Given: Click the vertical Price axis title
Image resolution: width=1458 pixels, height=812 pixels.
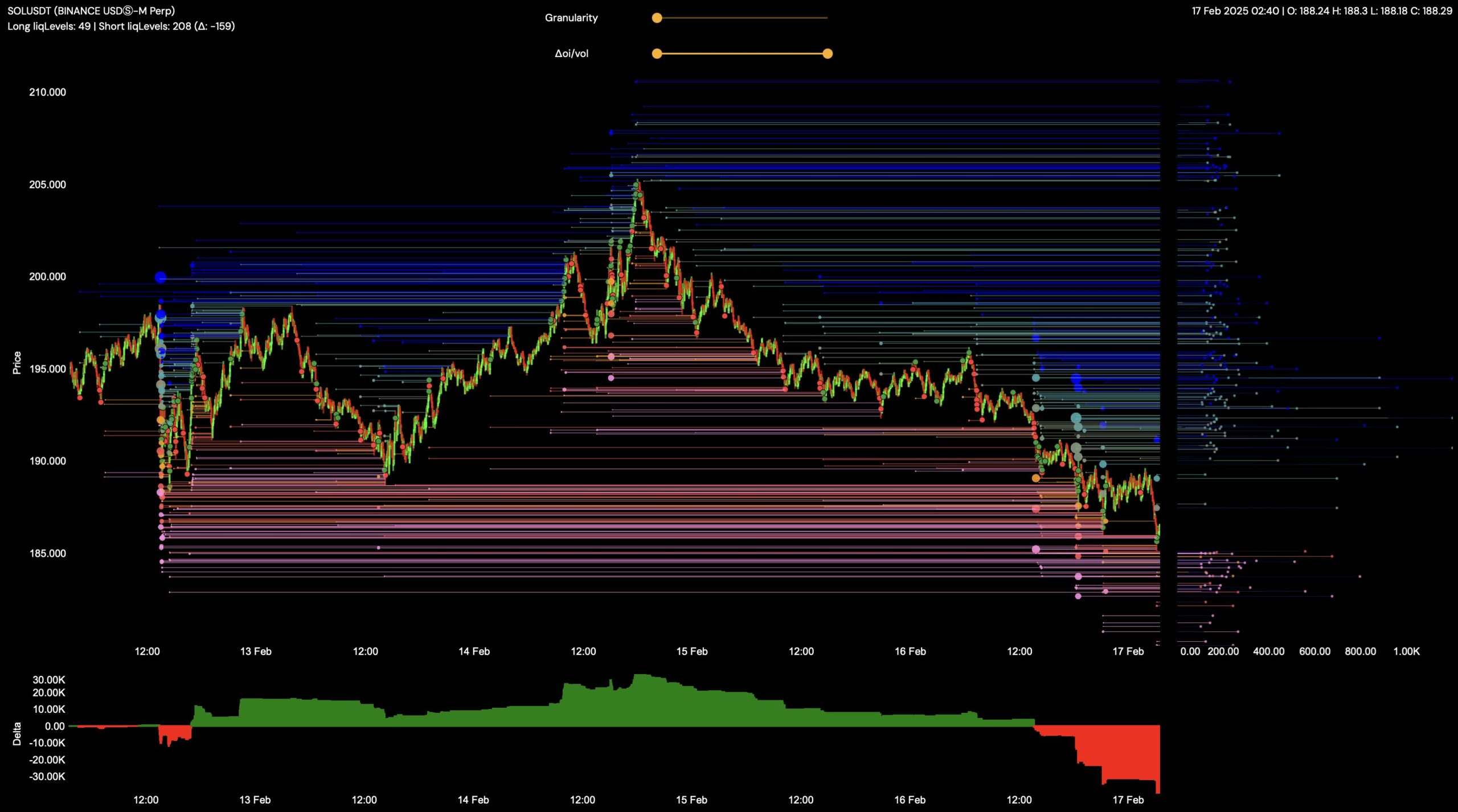Looking at the screenshot, I should (x=17, y=363).
